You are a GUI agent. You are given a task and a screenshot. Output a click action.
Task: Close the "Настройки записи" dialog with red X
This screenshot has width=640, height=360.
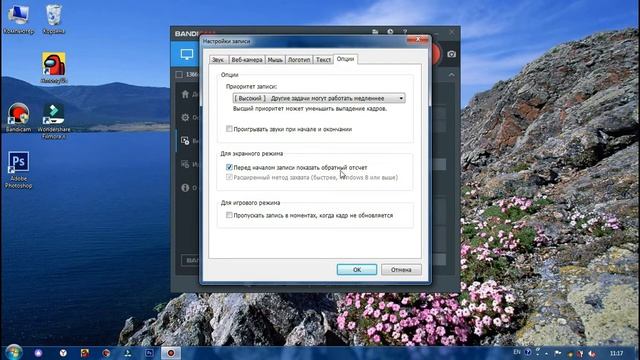[x=418, y=40]
